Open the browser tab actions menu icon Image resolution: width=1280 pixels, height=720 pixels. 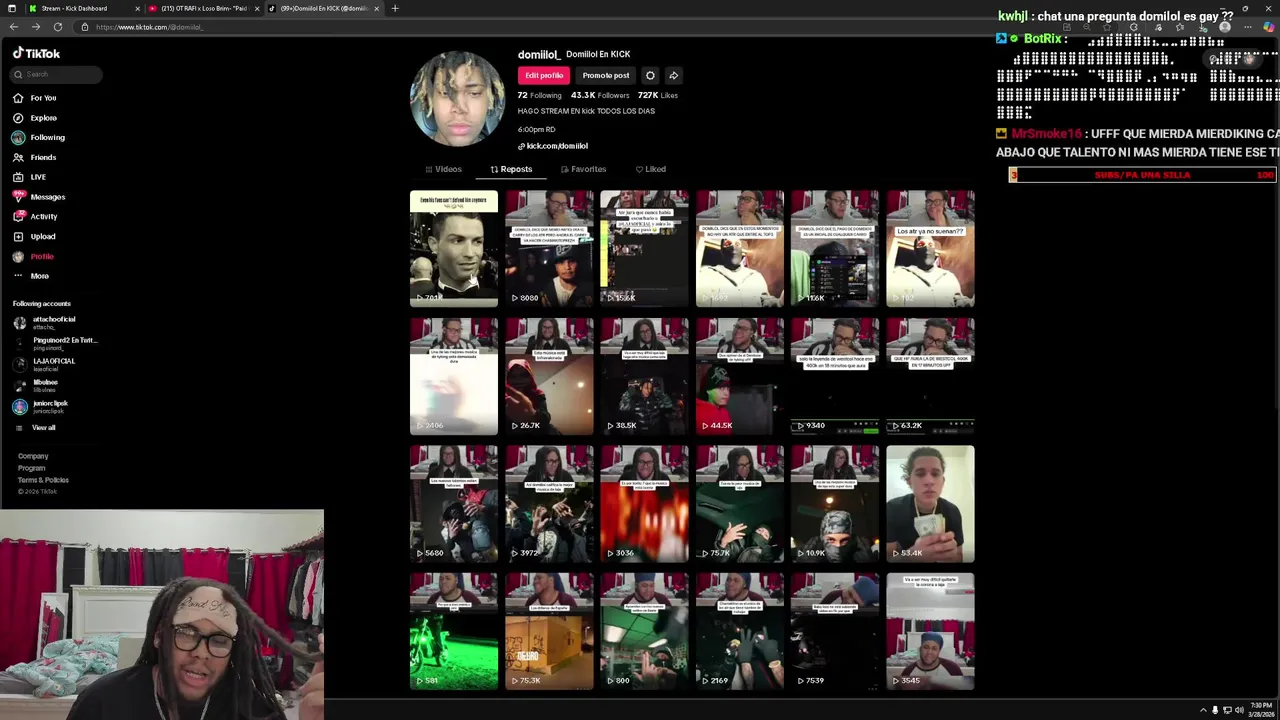click(x=11, y=8)
